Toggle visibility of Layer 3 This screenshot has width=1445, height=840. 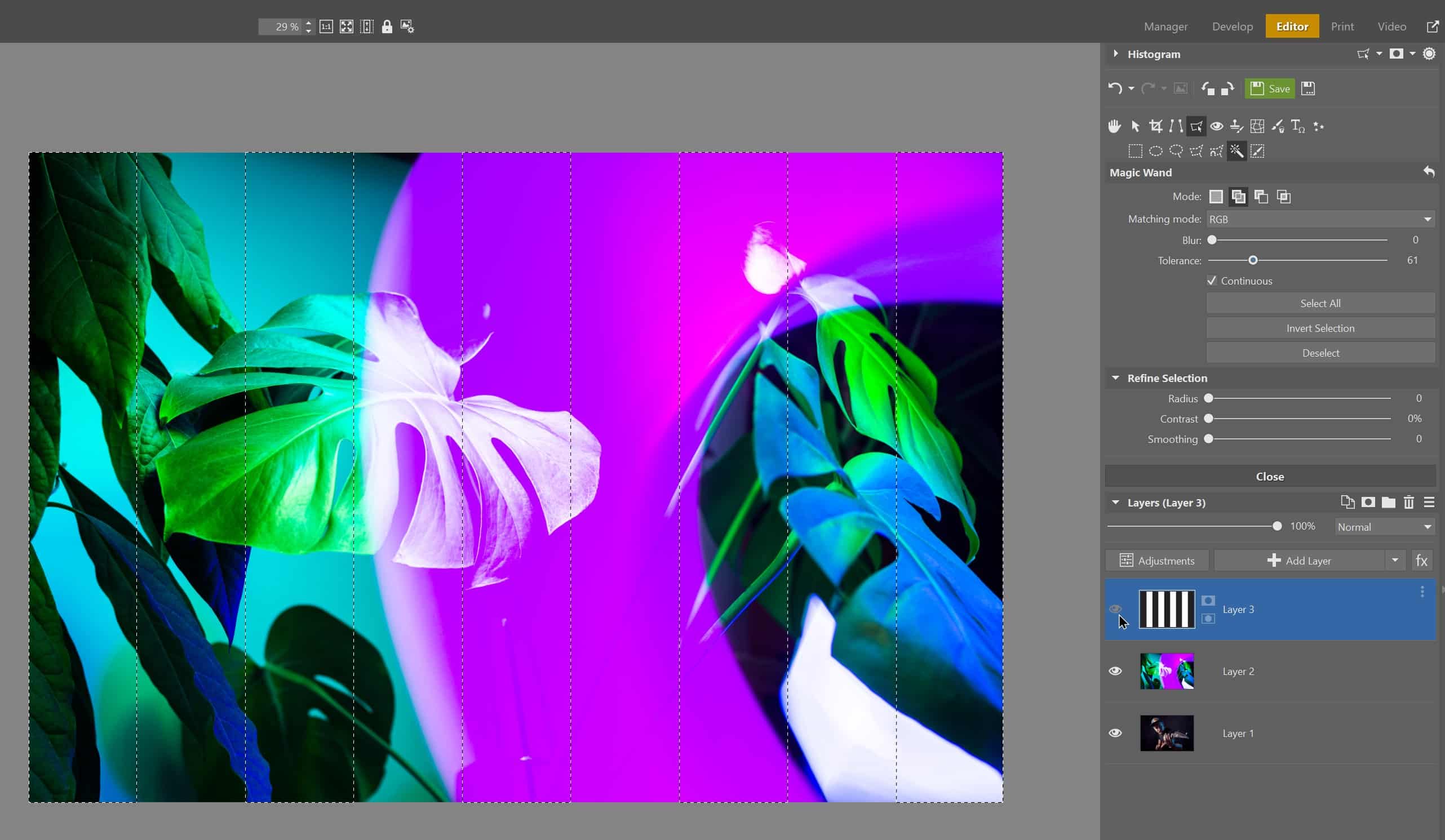(1115, 609)
